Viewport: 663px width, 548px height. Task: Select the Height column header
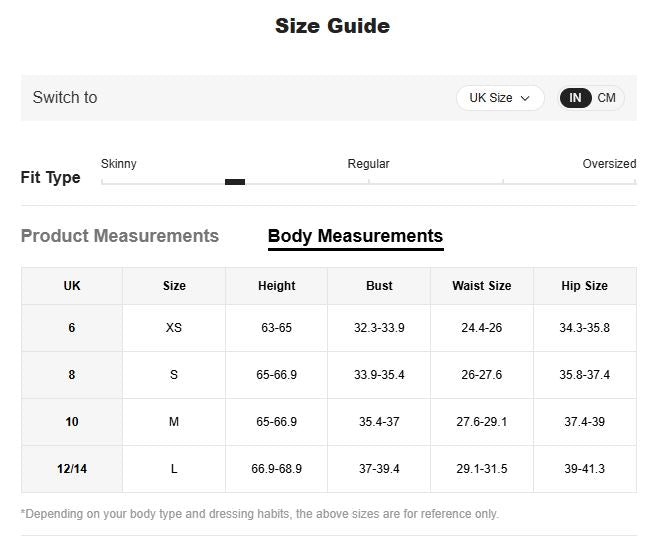click(x=277, y=286)
